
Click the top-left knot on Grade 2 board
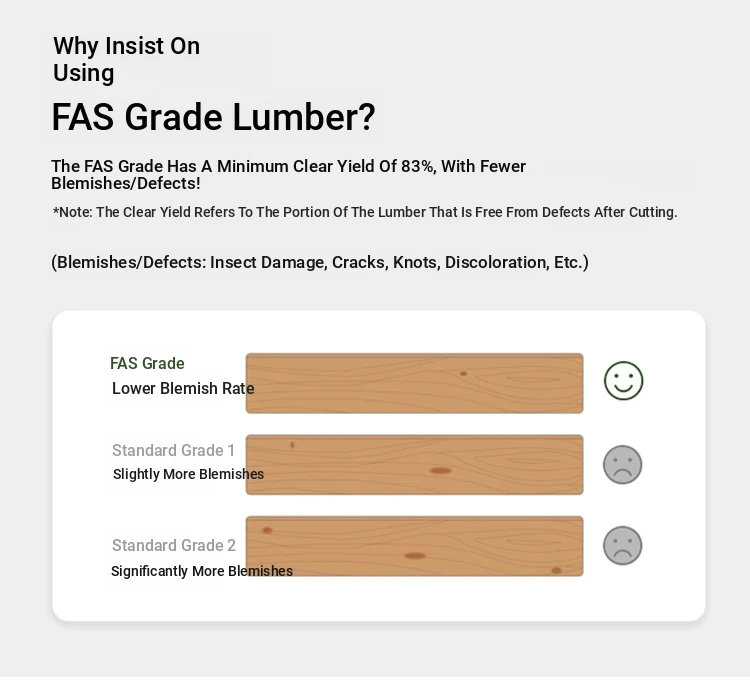(x=267, y=530)
